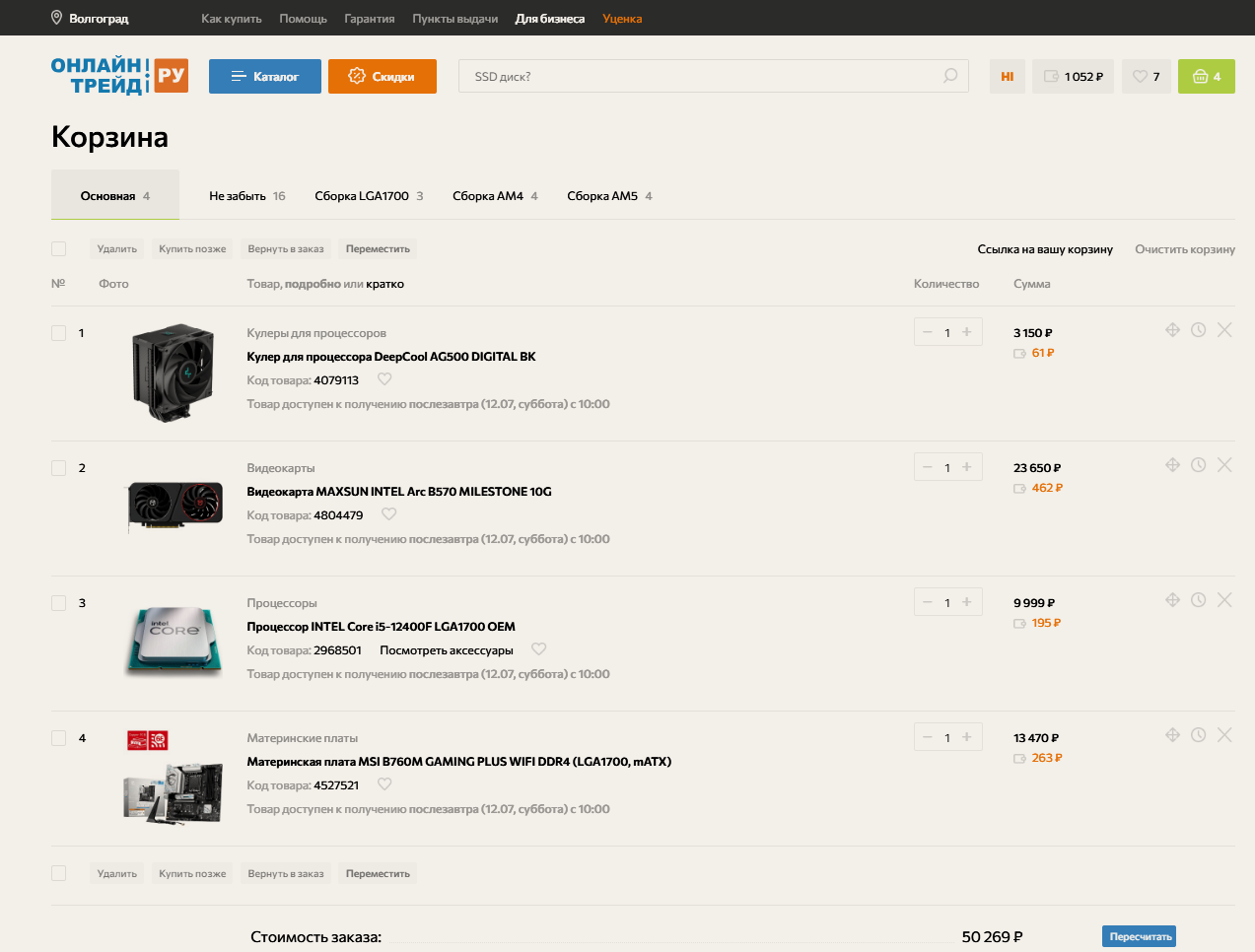Increase quantity of DeepCool cooler with plus
The image size is (1255, 952).
coord(967,332)
